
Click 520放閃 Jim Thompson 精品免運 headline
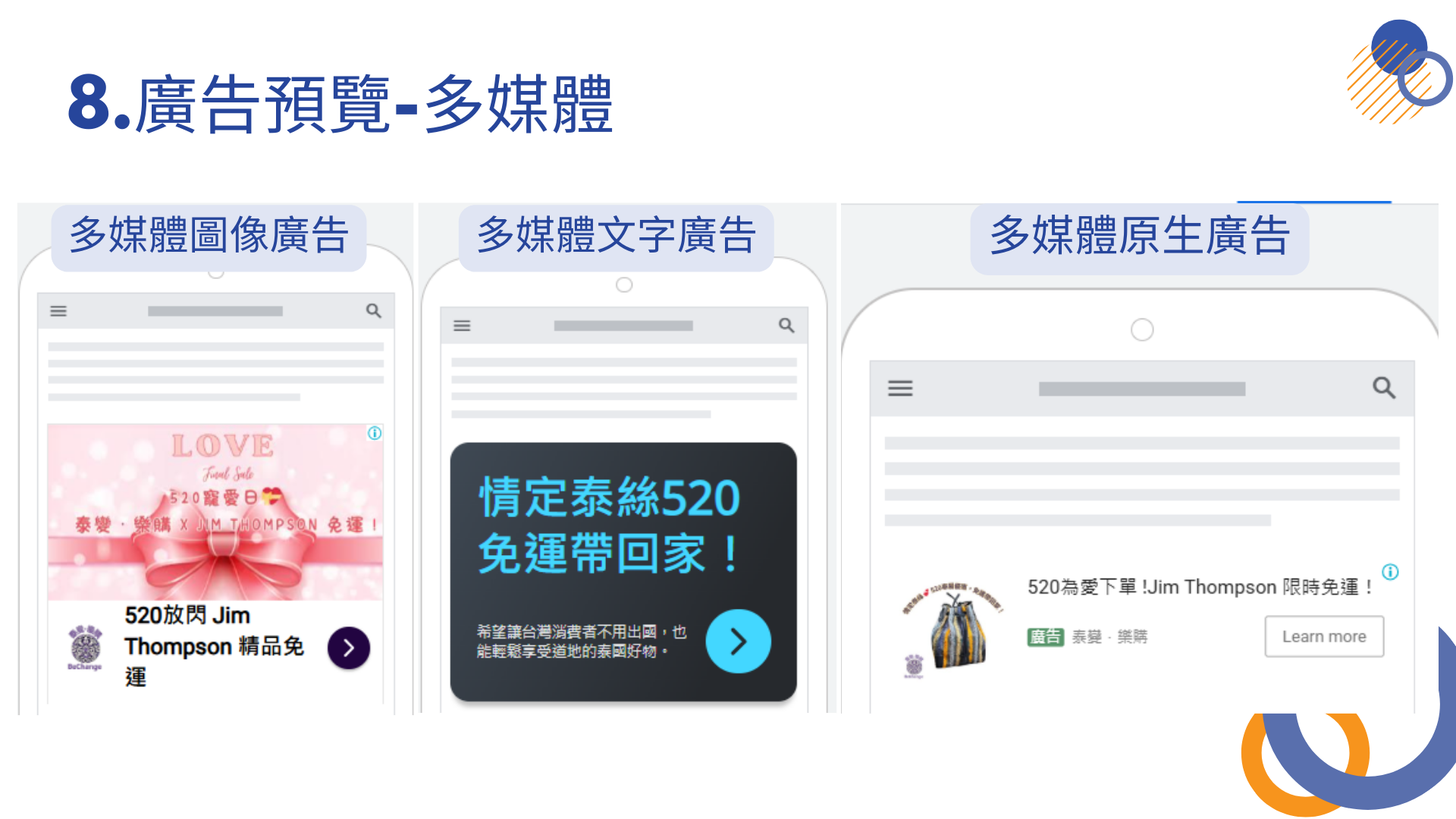point(214,646)
